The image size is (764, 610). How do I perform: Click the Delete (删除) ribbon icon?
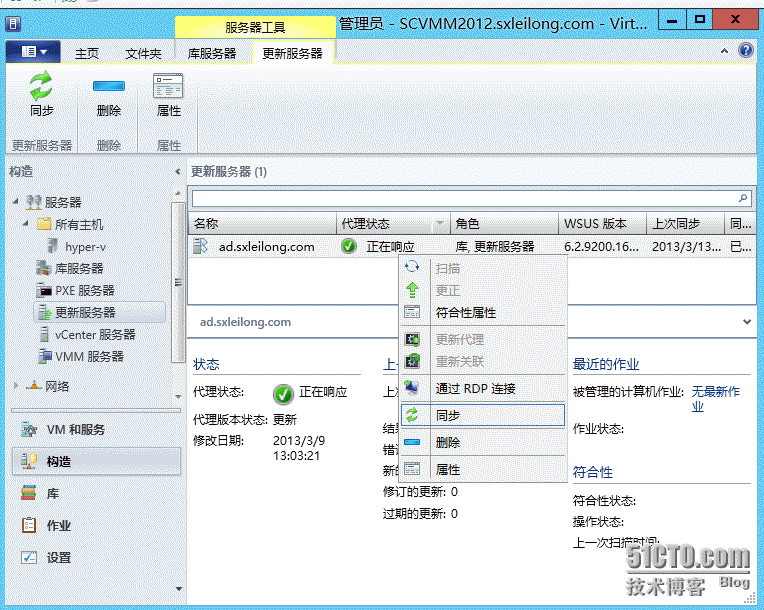[109, 97]
